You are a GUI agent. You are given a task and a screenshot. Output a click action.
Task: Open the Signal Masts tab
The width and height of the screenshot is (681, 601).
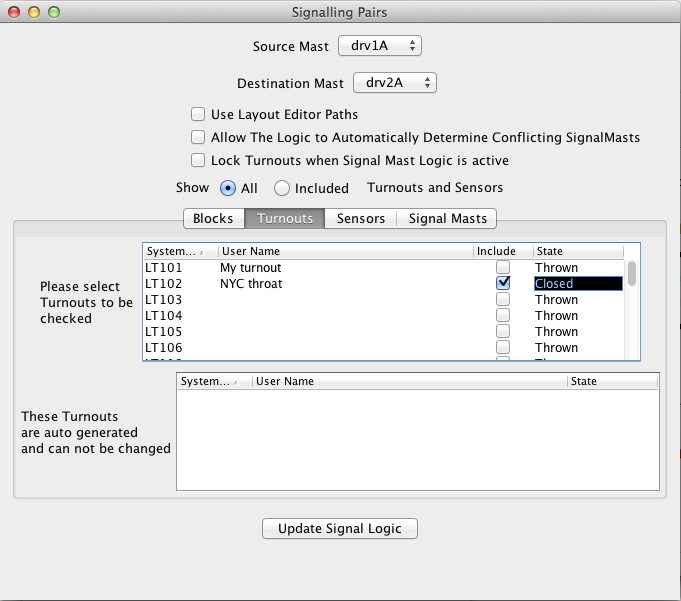pyautogui.click(x=447, y=218)
